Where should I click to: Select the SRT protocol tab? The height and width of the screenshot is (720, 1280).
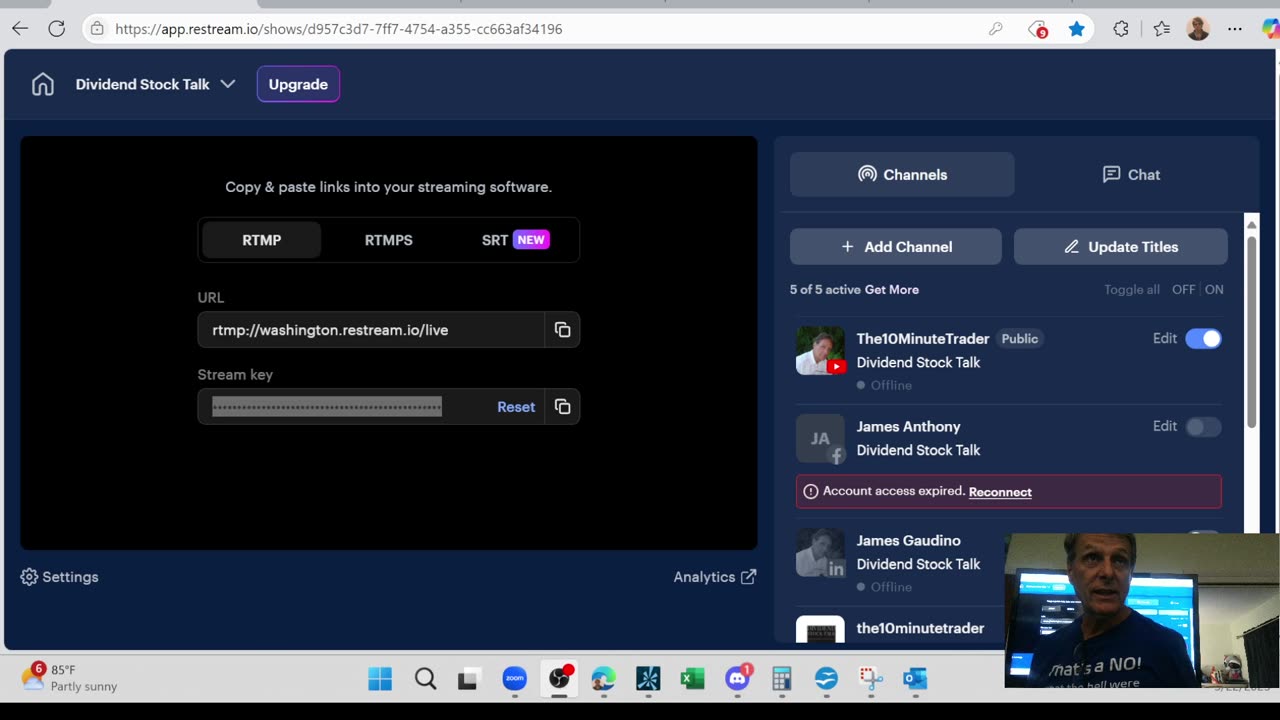pyautogui.click(x=515, y=240)
